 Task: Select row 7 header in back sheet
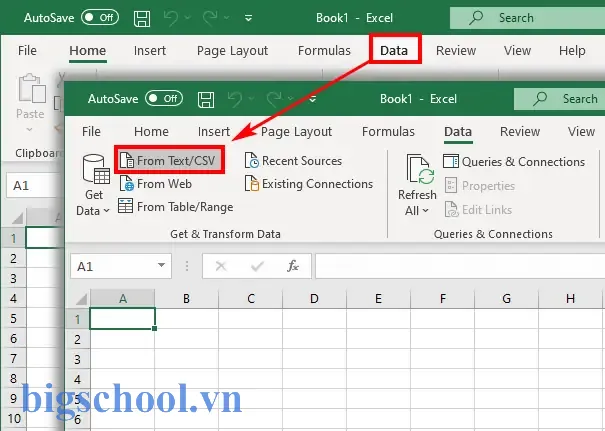[x=14, y=358]
